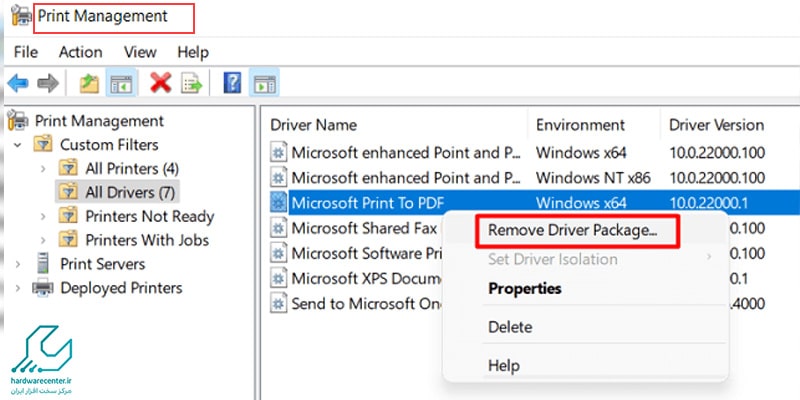Click the Back arrow toolbar icon
Screen dimensions: 800x400
[18, 83]
